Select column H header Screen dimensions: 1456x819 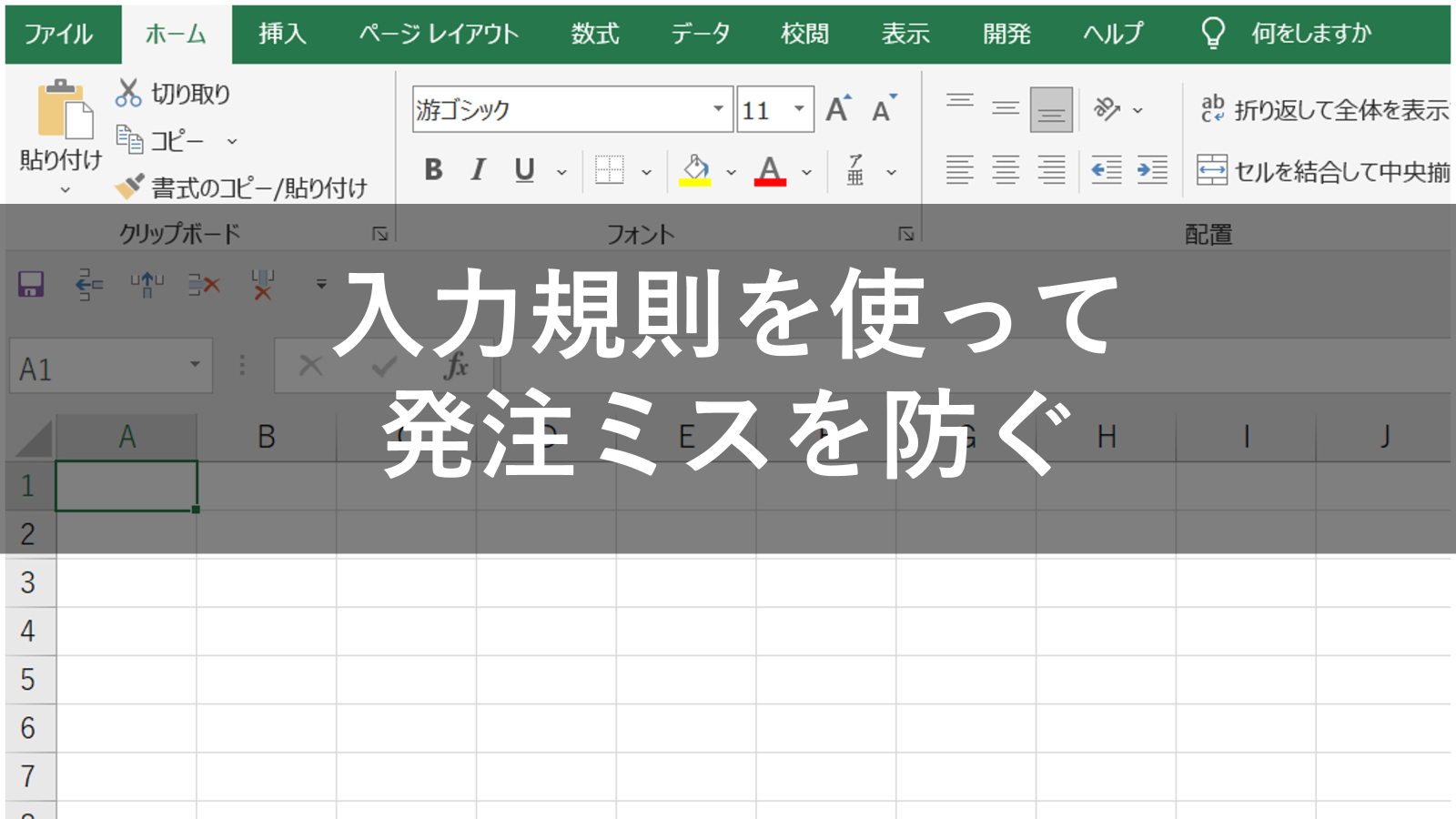[1107, 437]
